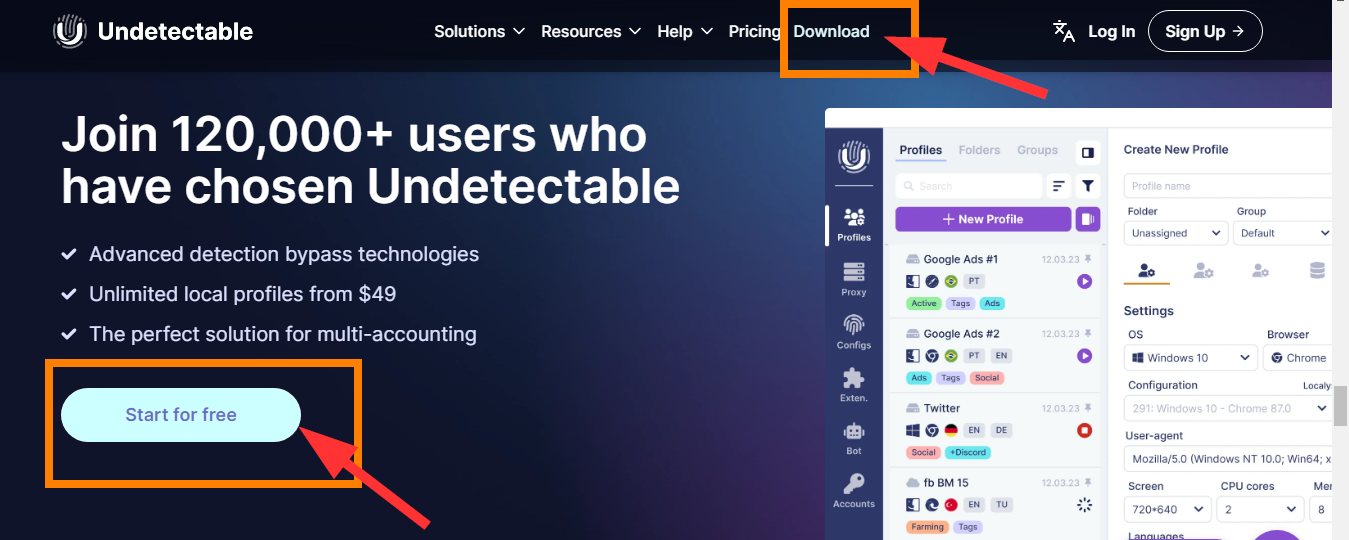Open the Browser Chrome dropdown
This screenshot has height=540, width=1349.
click(1298, 357)
